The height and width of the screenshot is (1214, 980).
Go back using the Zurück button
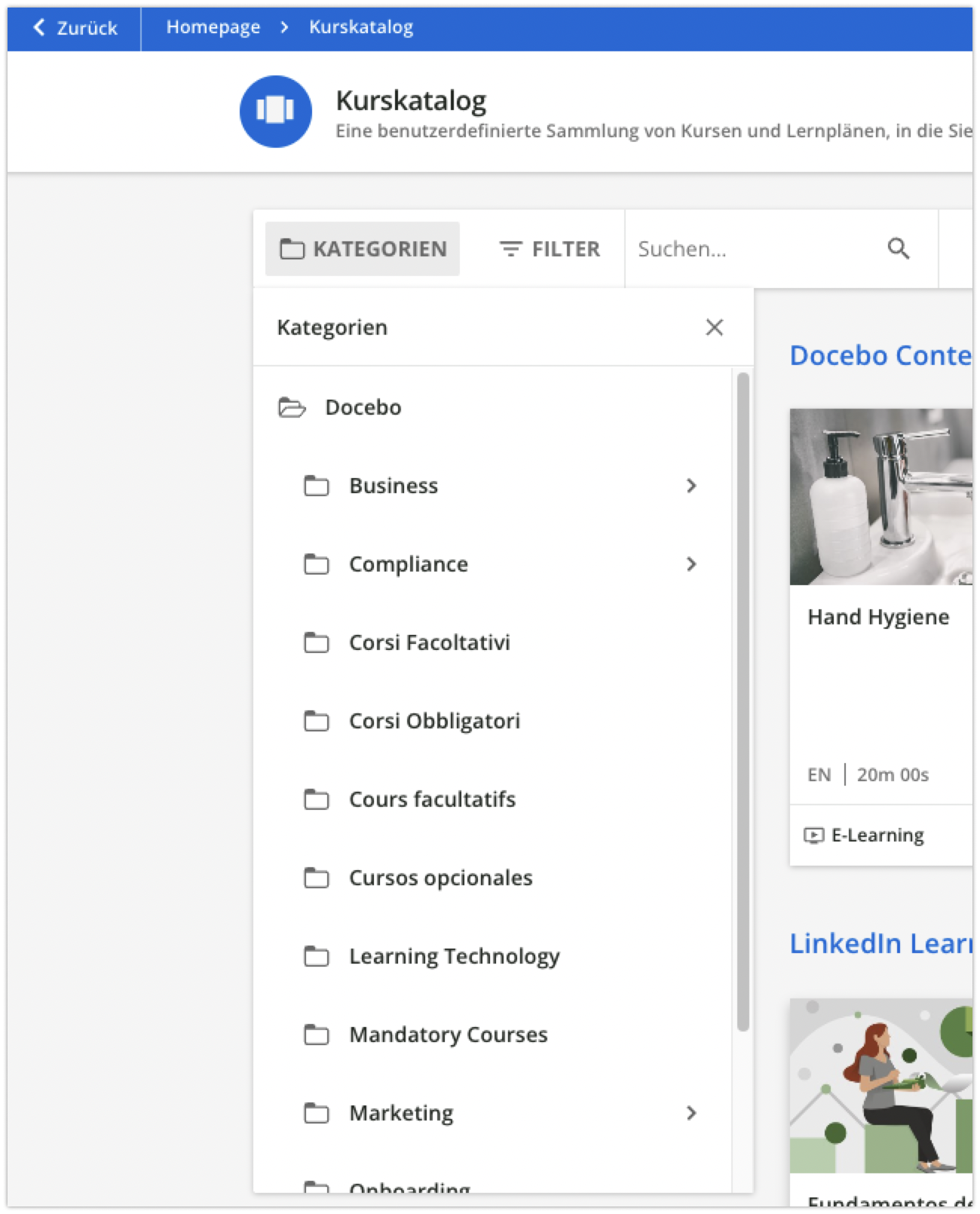pos(75,28)
